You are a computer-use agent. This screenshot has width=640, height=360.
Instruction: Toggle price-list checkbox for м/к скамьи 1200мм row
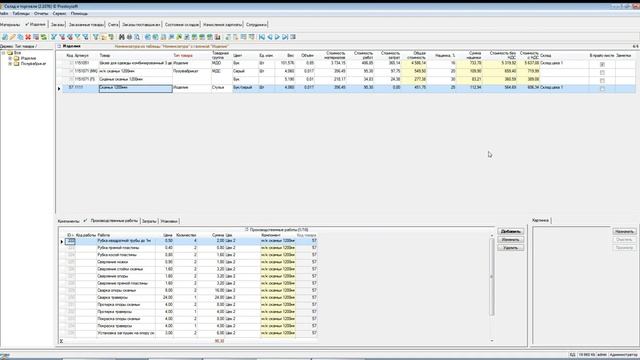tap(602, 72)
